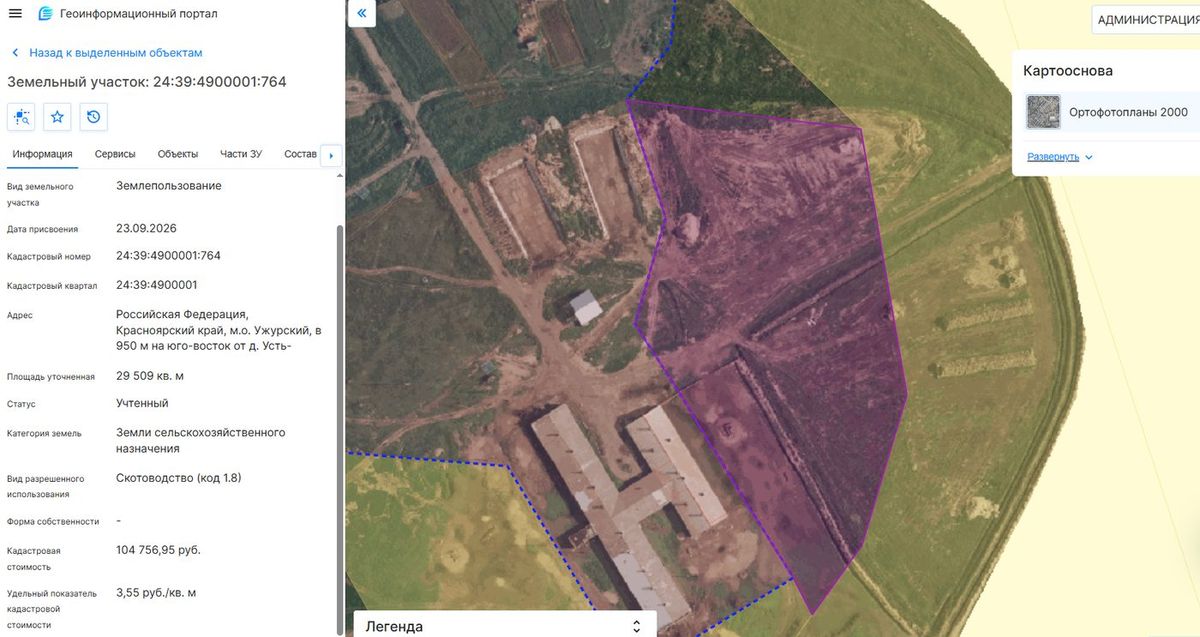Viewport: 1200px width, 637px height.
Task: Toggle the Легенда panel expander arrows
Action: click(636, 626)
